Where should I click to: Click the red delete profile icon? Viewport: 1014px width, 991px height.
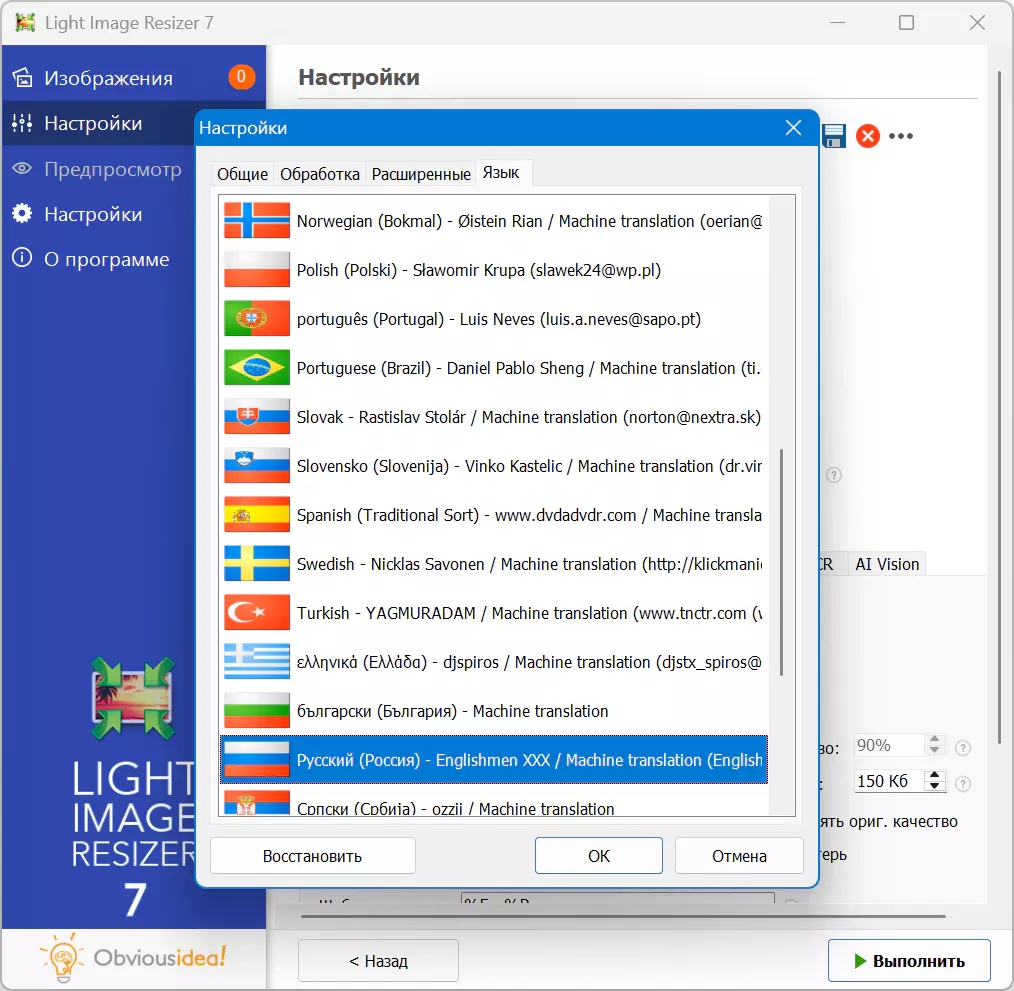pyautogui.click(x=868, y=136)
